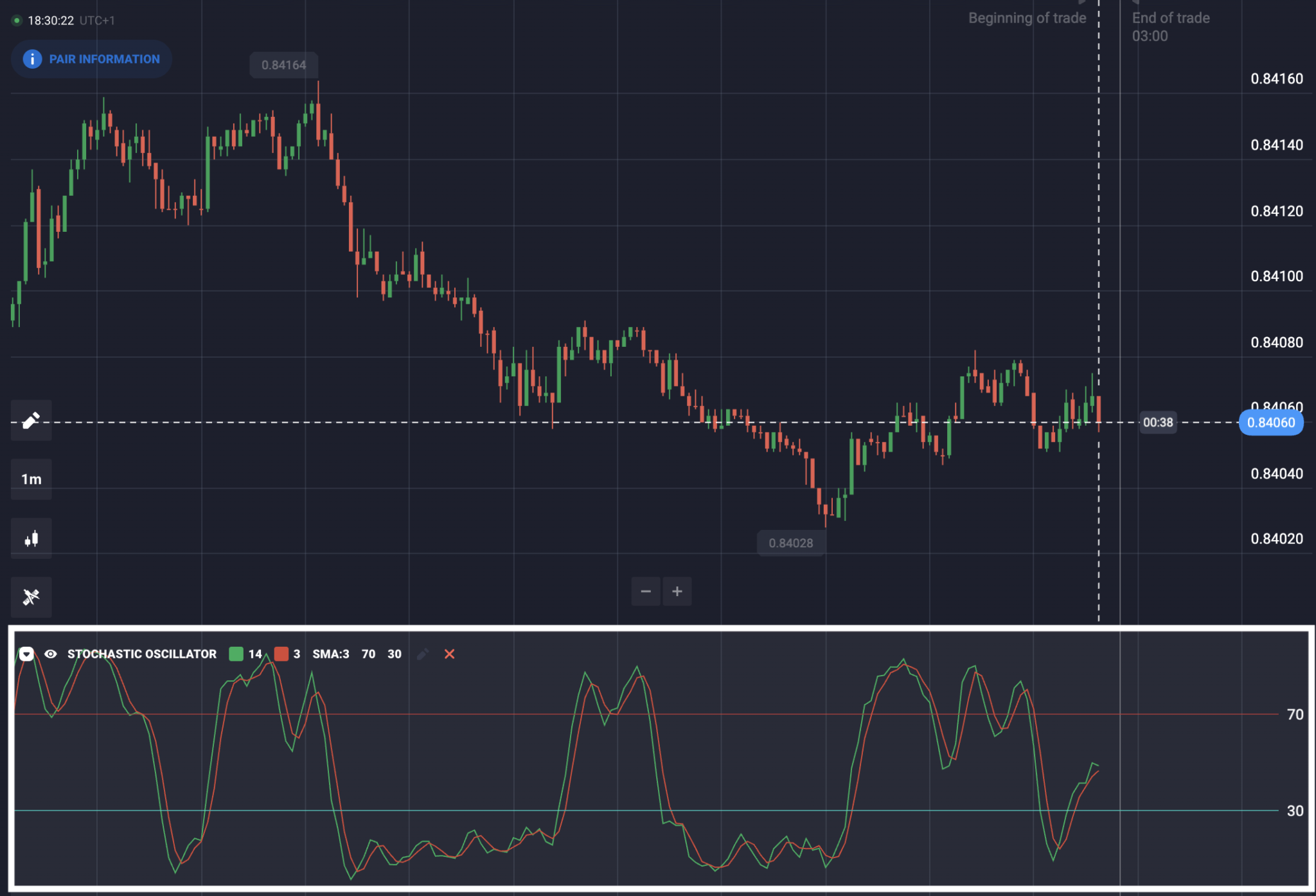
Task: Click the 03:00 end of trade time
Action: [1150, 36]
